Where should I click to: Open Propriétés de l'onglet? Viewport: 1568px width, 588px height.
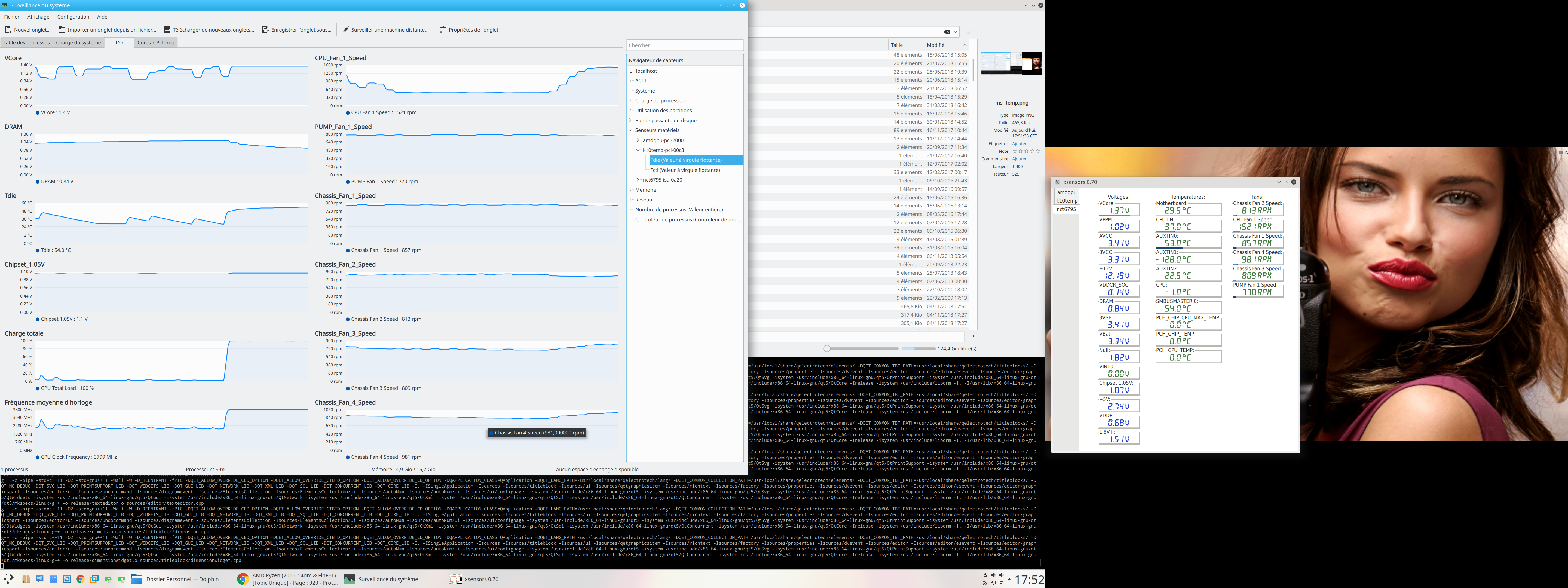(x=469, y=30)
